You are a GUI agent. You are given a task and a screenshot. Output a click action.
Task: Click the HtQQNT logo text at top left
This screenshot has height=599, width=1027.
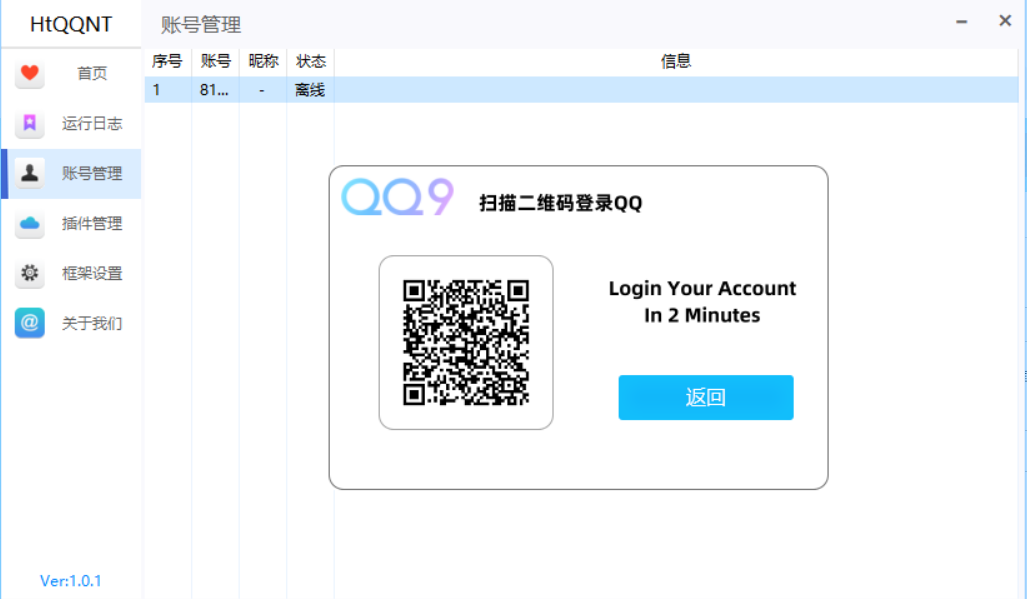pyautogui.click(x=70, y=21)
